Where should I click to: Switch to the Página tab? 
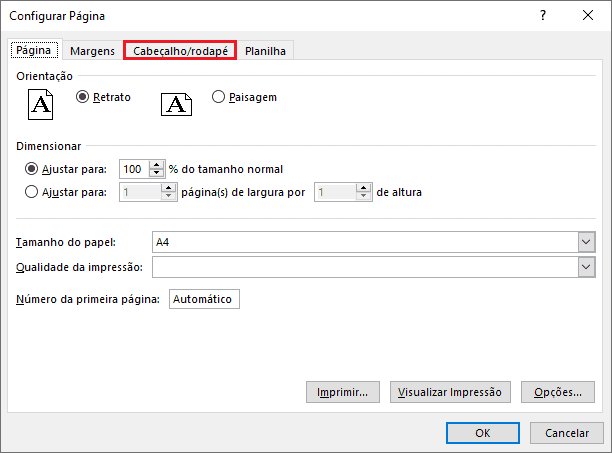(x=34, y=50)
